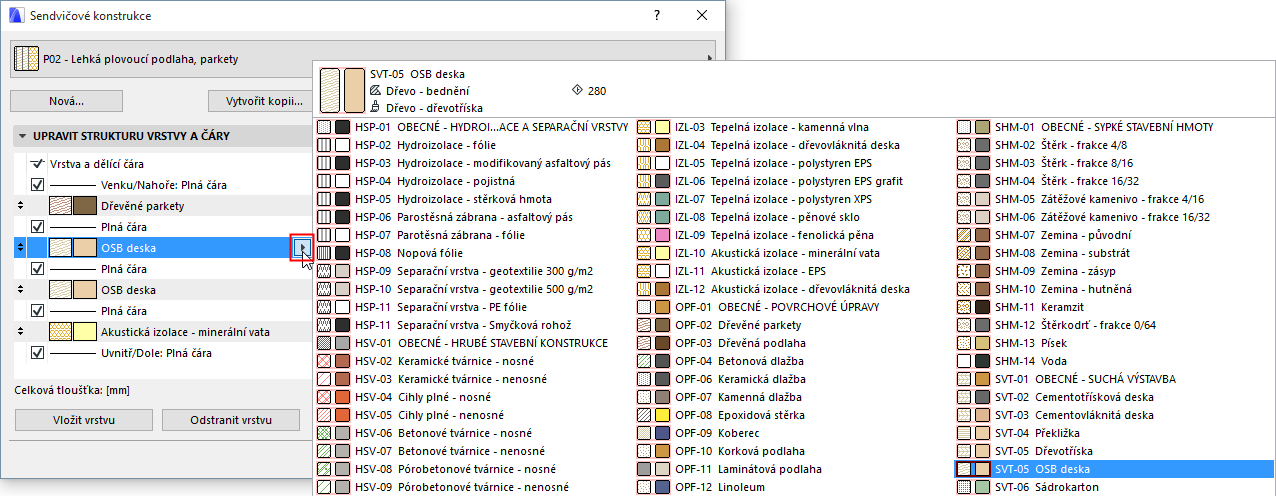Click the Nová... button
Viewport: 1276px width, 496px height.
66,101
